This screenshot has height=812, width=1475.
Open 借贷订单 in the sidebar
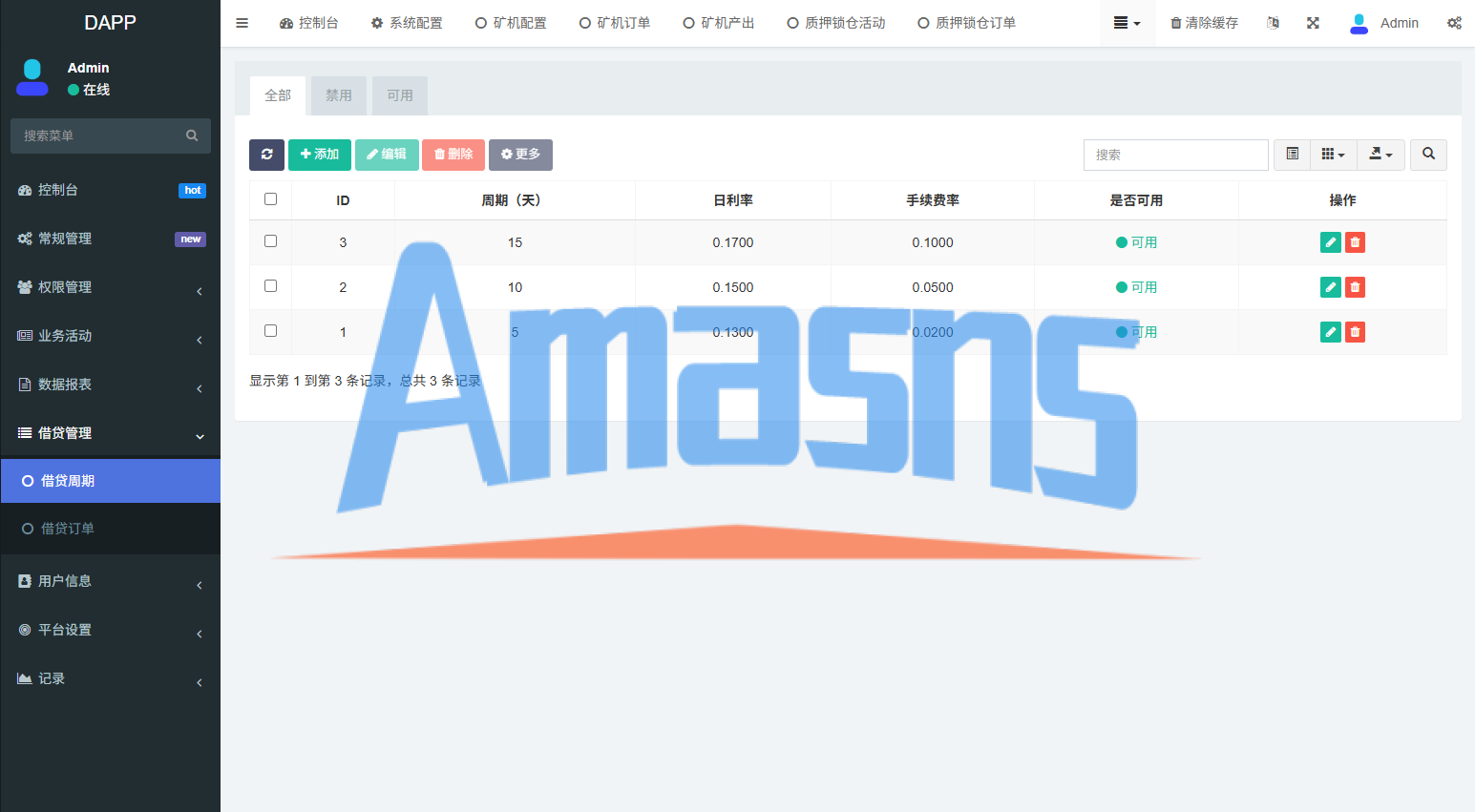111,529
